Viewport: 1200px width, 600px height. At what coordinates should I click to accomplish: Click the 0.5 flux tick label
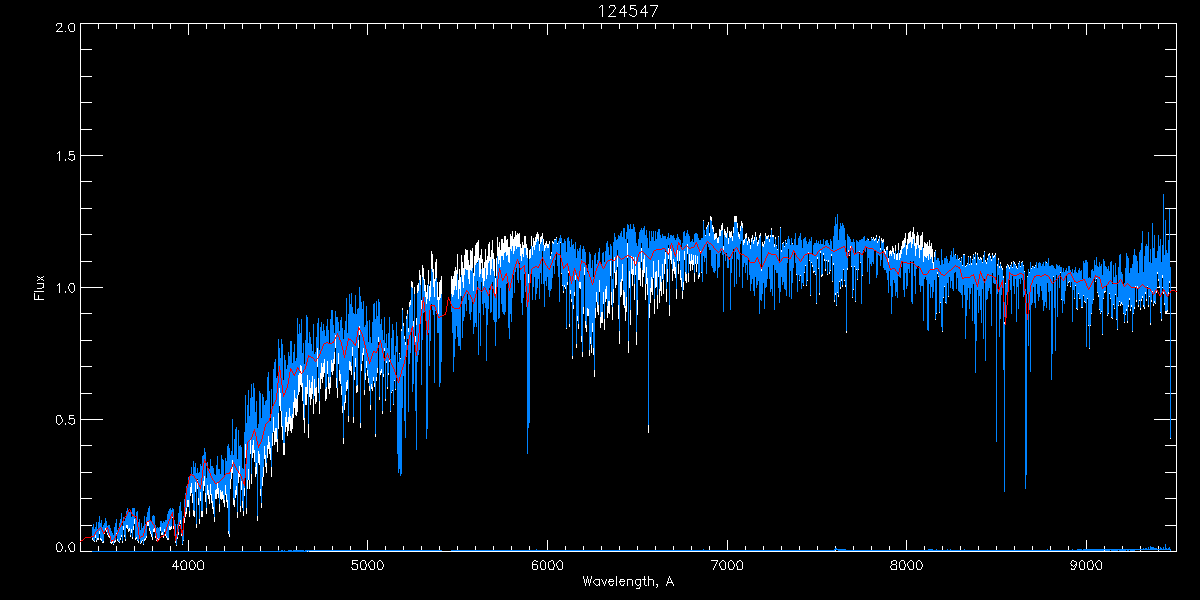click(65, 419)
